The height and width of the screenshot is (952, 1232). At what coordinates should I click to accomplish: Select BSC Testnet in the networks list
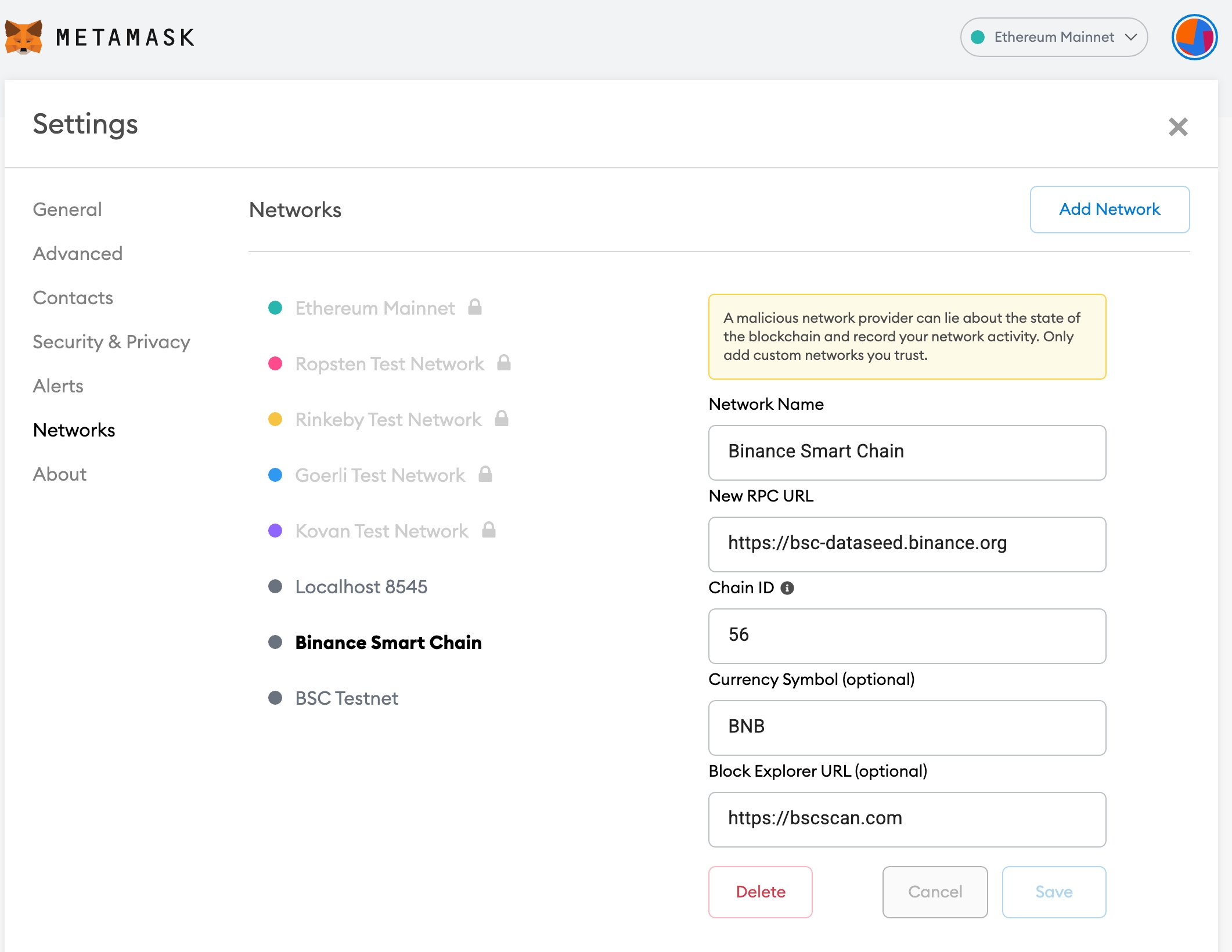coord(347,698)
